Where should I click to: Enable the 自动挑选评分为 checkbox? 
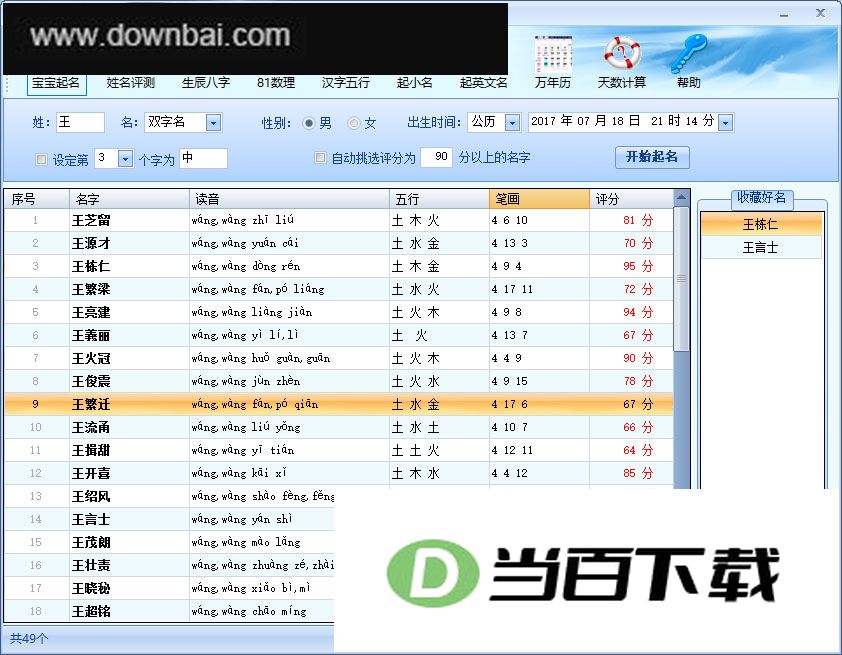[x=320, y=158]
